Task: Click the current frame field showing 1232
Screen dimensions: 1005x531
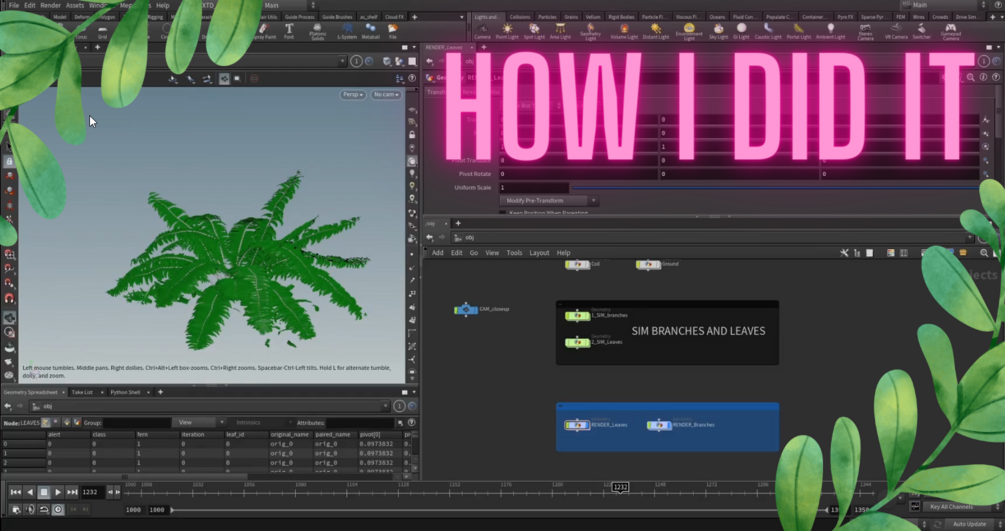Action: [x=92, y=492]
